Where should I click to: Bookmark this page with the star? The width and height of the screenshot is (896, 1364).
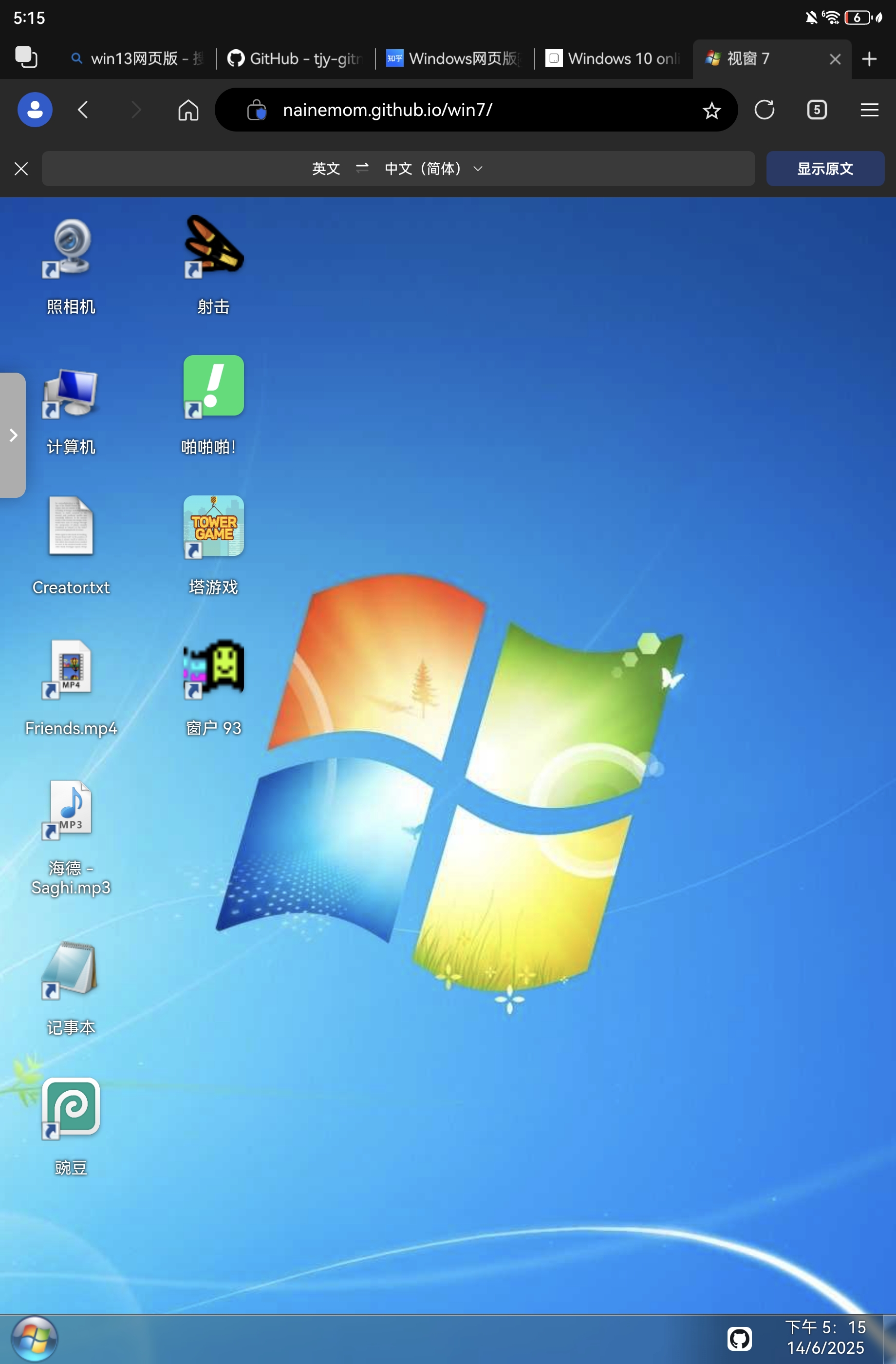pyautogui.click(x=711, y=110)
